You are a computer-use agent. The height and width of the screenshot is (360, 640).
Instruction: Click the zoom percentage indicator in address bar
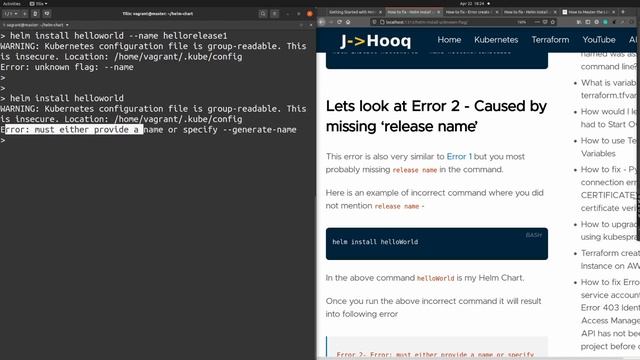pos(522,22)
